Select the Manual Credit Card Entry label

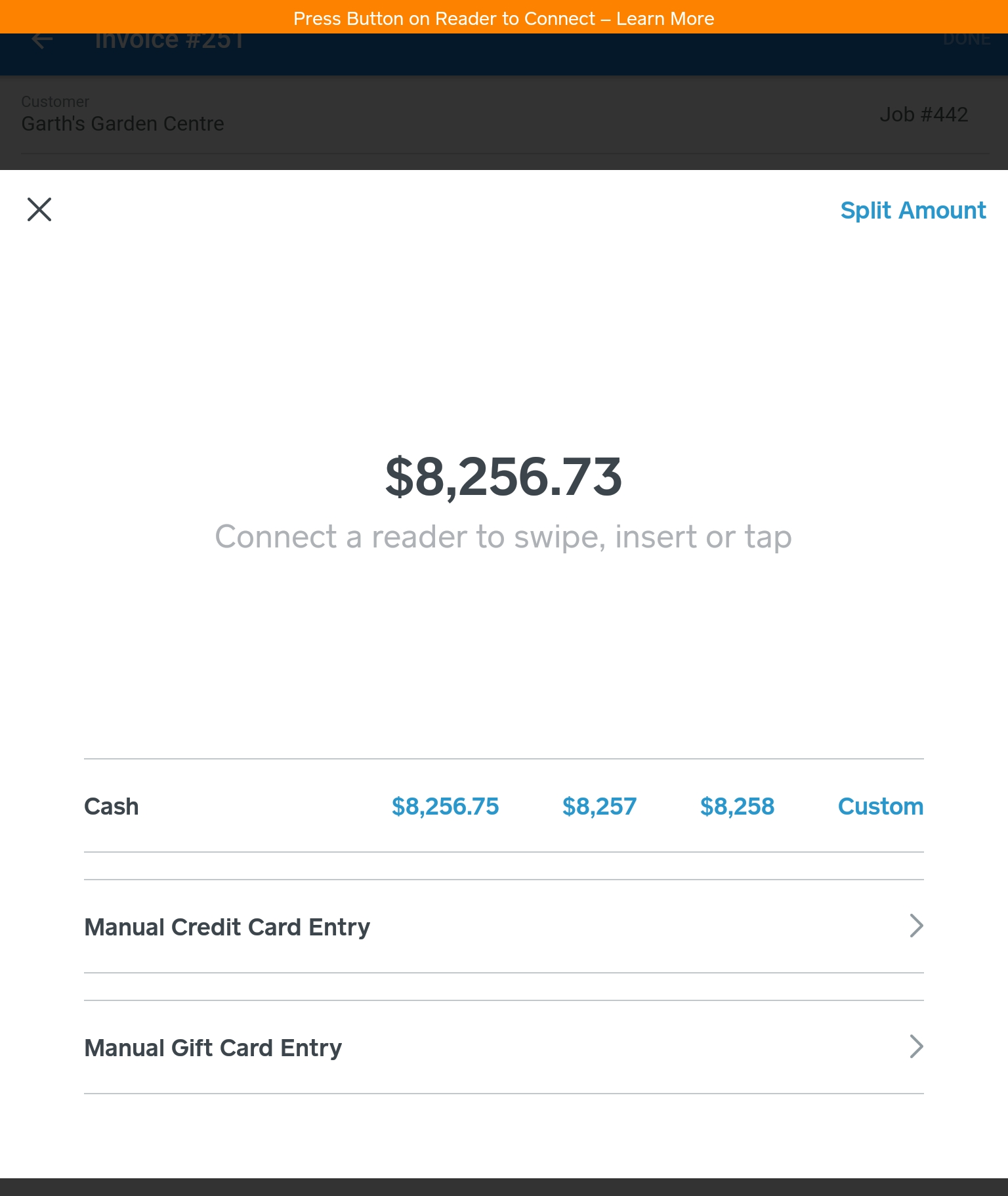(227, 927)
